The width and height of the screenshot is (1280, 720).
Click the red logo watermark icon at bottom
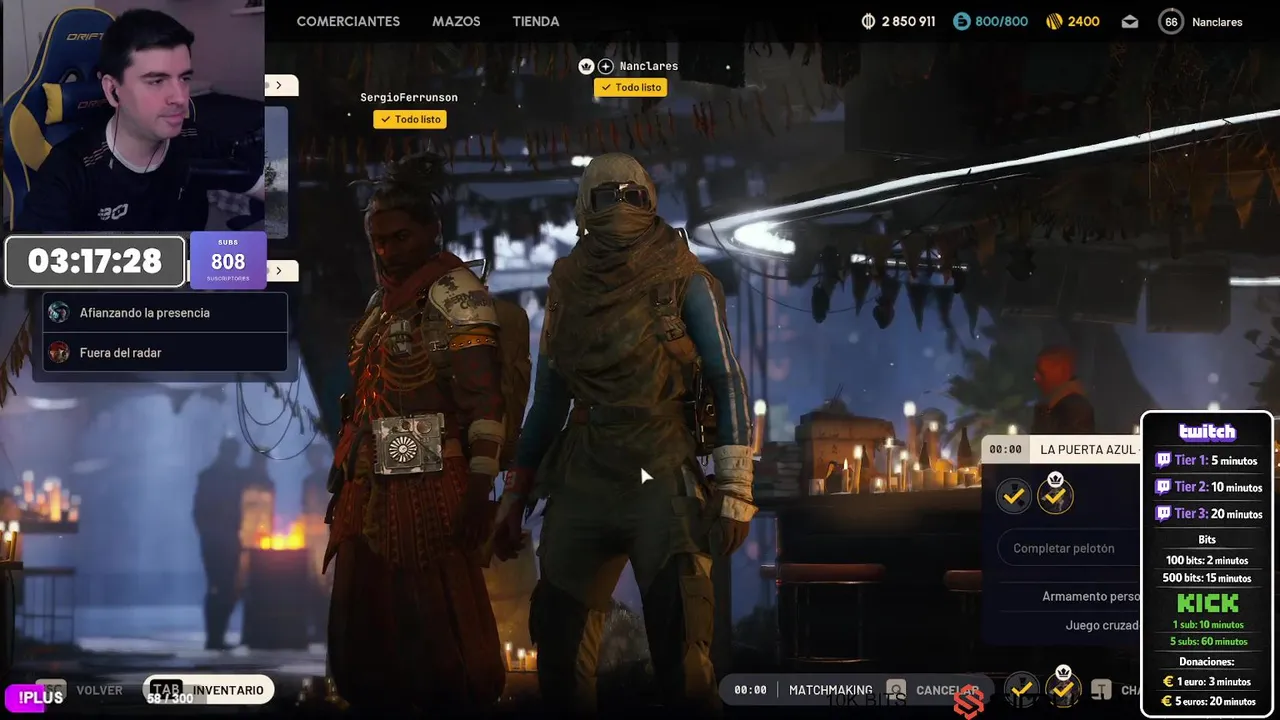pyautogui.click(x=968, y=703)
